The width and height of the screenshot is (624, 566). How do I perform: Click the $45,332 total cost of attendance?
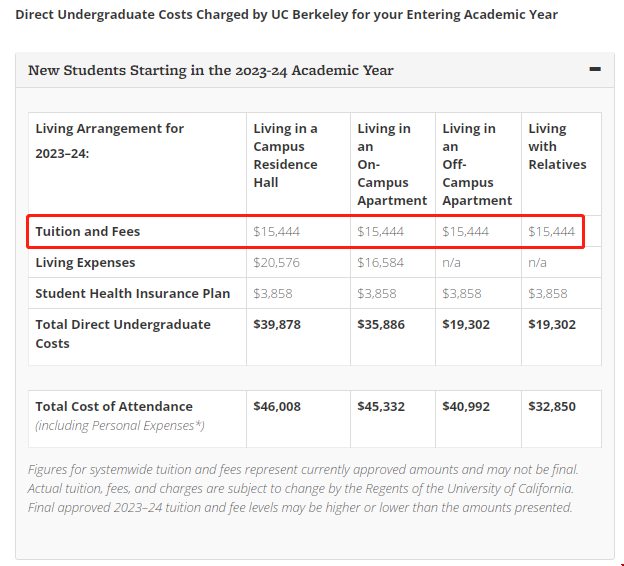click(381, 406)
